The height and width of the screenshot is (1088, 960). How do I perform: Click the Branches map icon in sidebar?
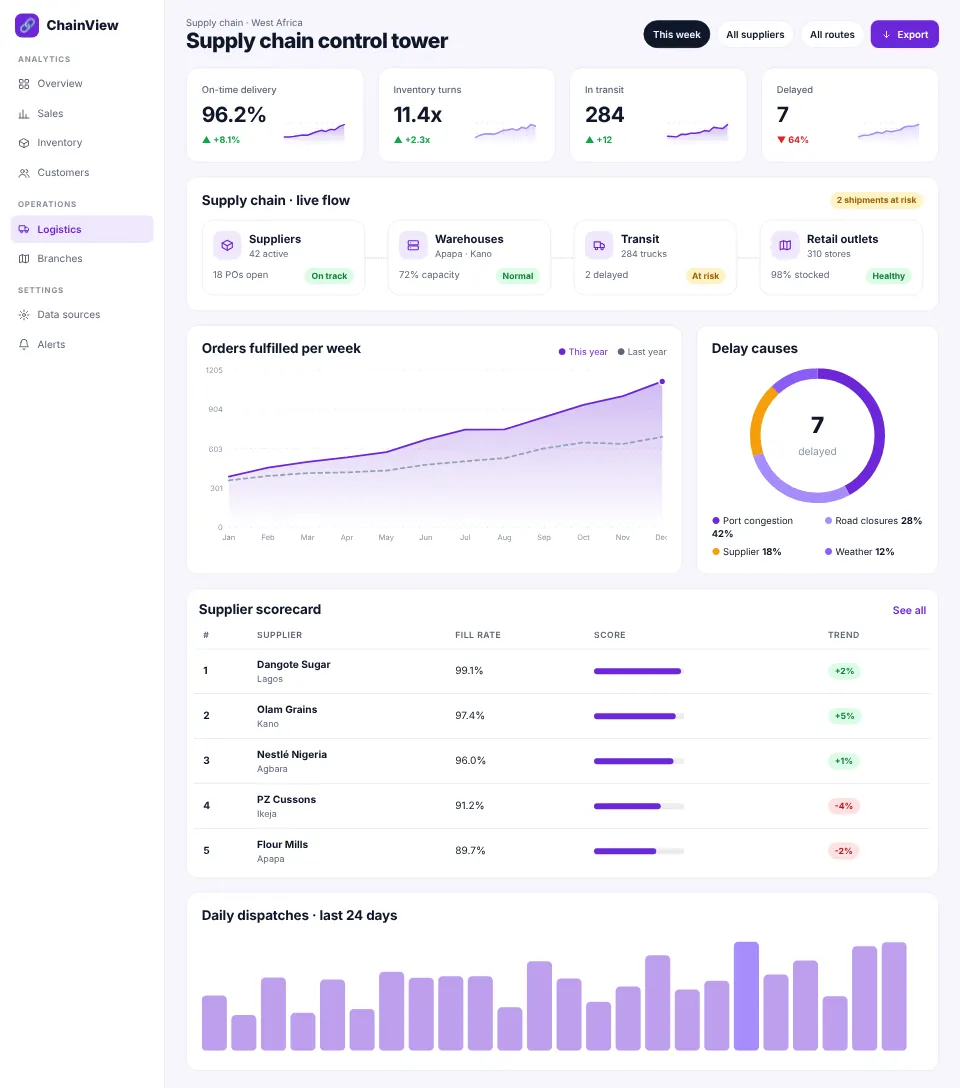pos(24,259)
